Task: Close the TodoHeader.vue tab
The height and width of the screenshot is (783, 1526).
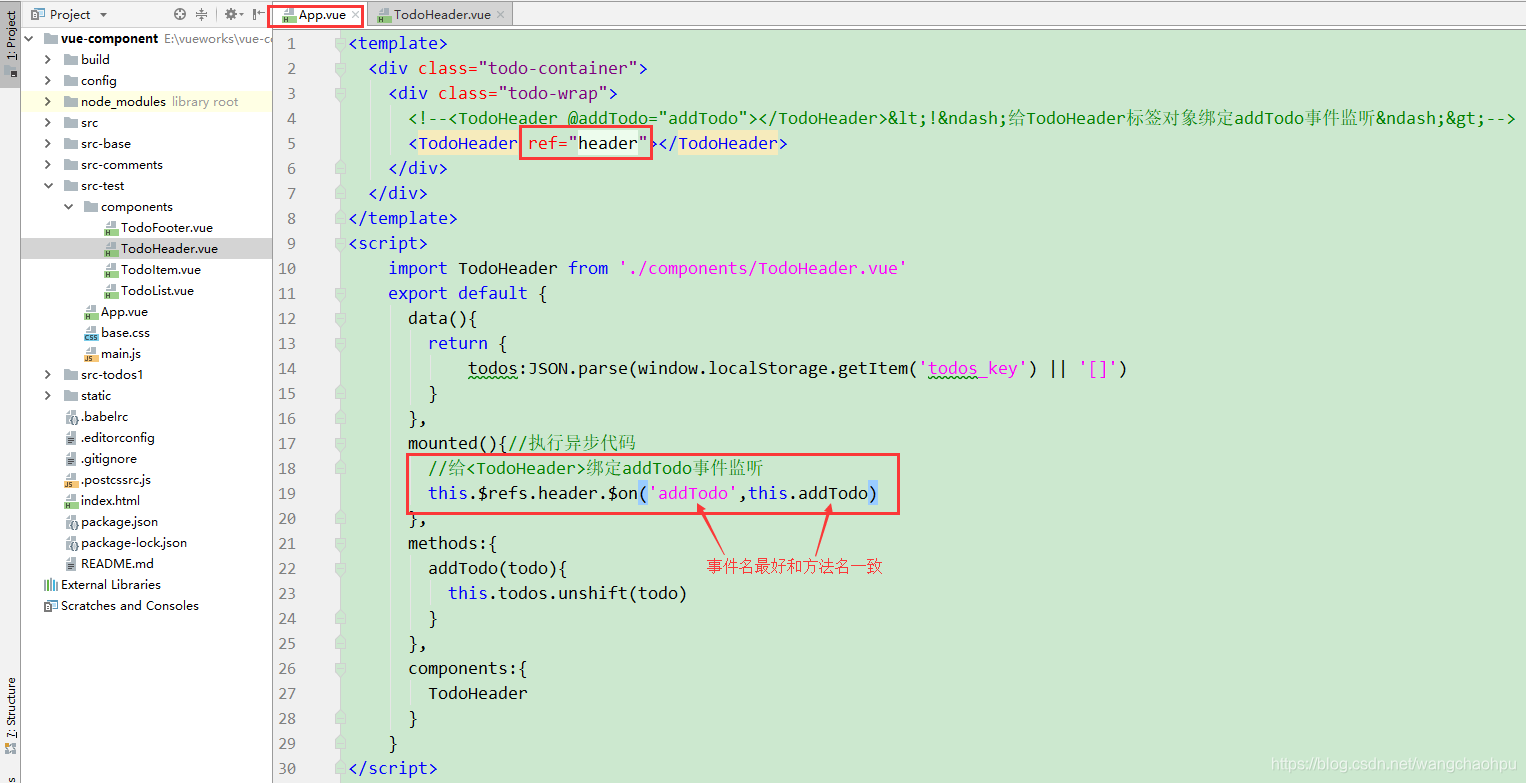Action: pyautogui.click(x=501, y=15)
